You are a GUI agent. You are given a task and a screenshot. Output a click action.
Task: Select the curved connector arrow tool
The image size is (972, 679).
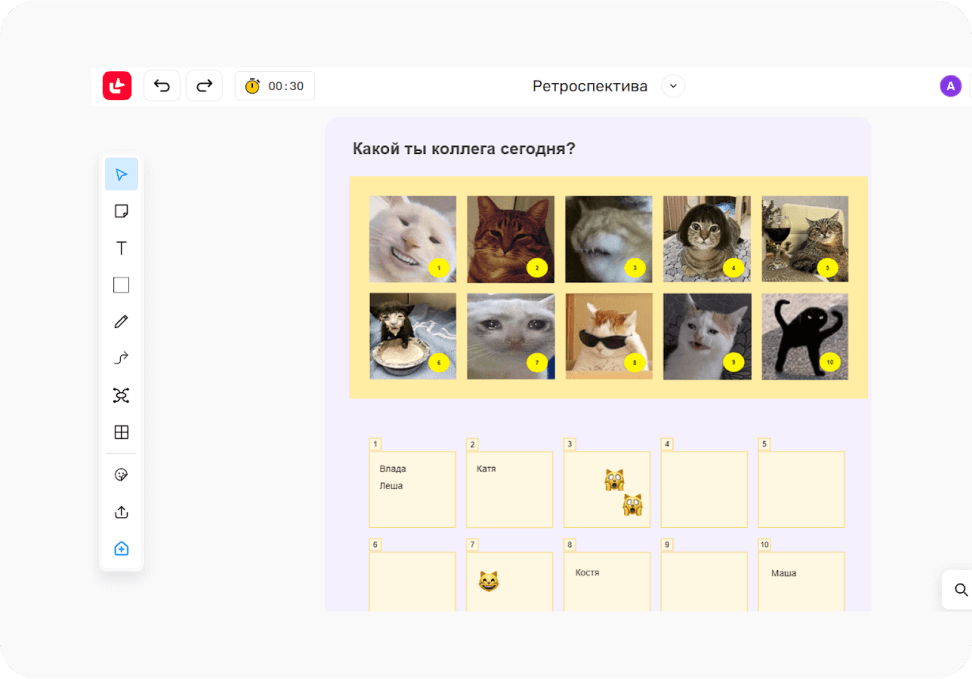coord(121,358)
